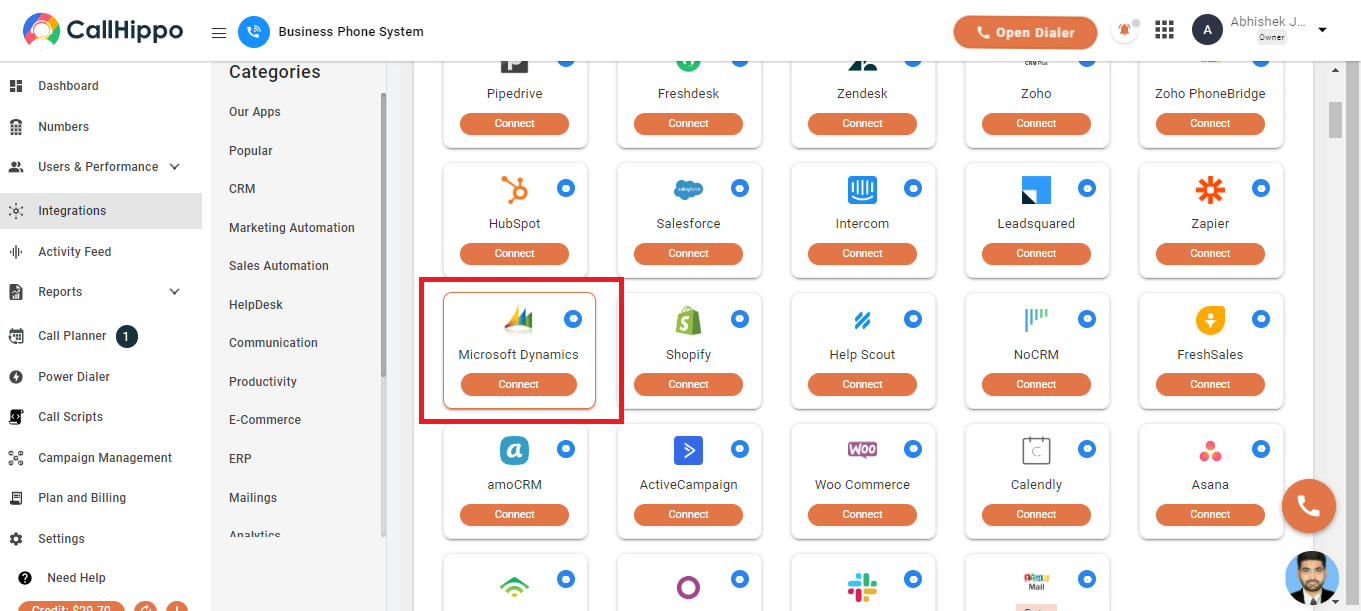This screenshot has width=1361, height=611.
Task: Connect the amoCRM integration
Action: coord(514,515)
